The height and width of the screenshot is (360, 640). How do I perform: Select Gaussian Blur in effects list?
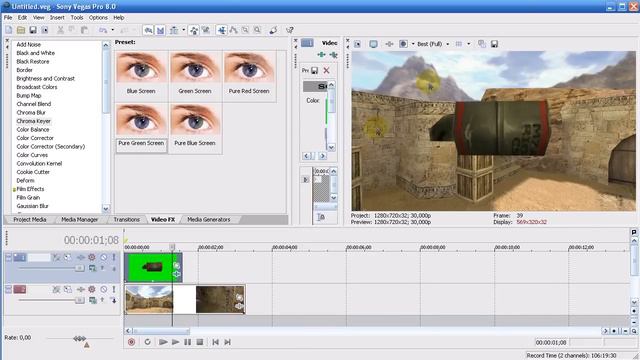click(32, 206)
